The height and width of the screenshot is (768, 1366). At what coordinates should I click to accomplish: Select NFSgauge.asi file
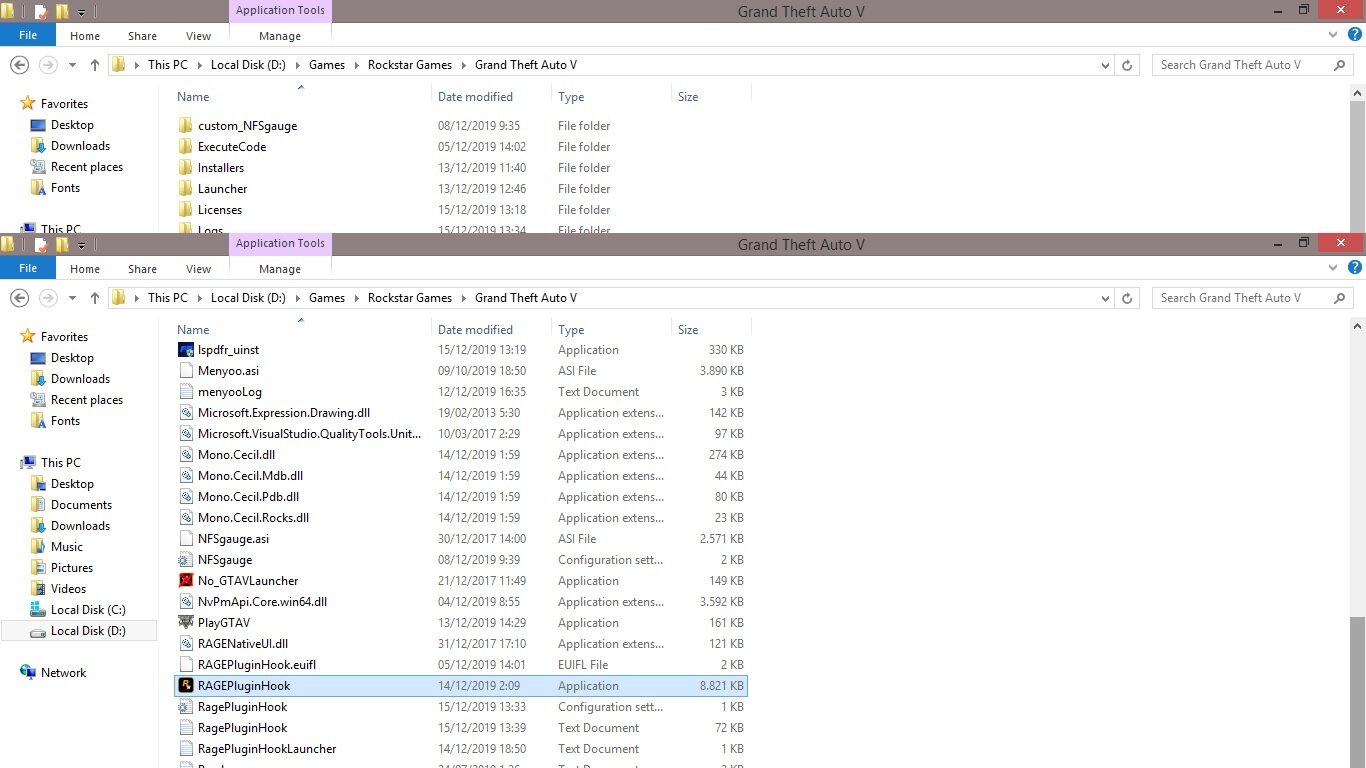coord(460,539)
